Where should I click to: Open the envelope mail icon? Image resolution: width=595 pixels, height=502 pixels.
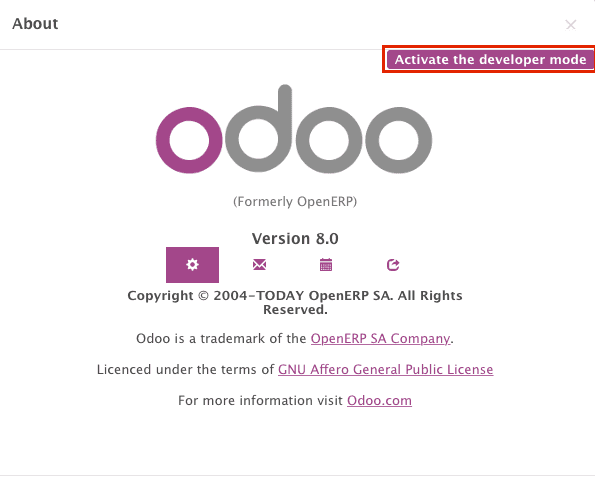[259, 264]
